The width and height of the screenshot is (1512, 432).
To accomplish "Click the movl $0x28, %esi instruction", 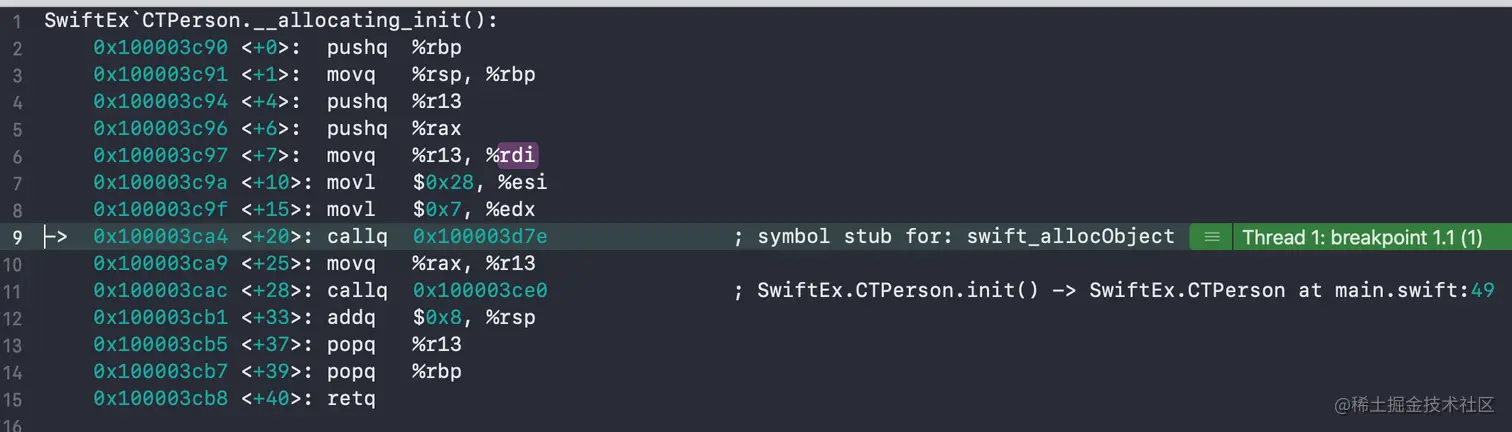I will pyautogui.click(x=437, y=183).
